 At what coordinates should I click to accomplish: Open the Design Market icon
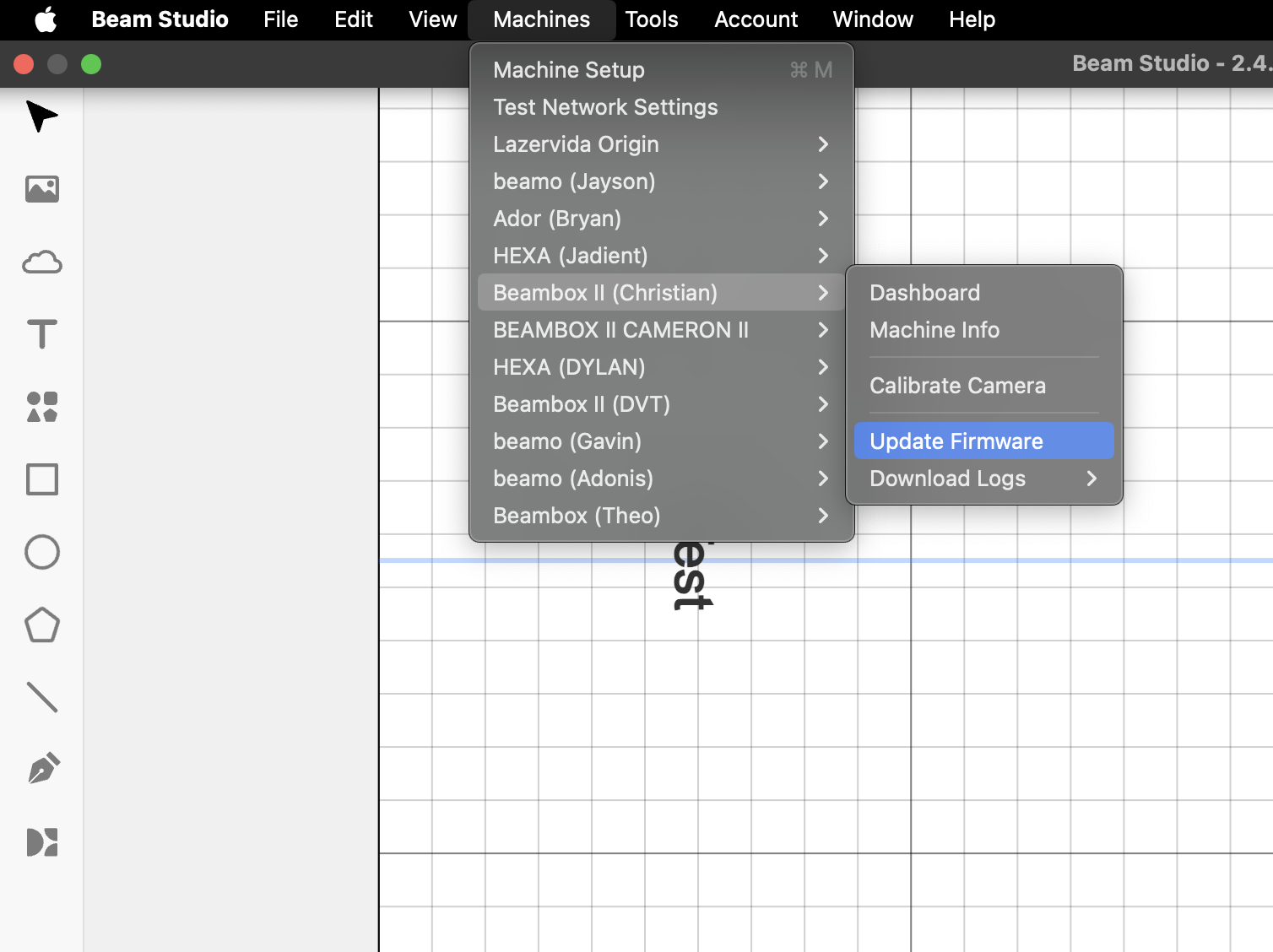[x=41, y=841]
